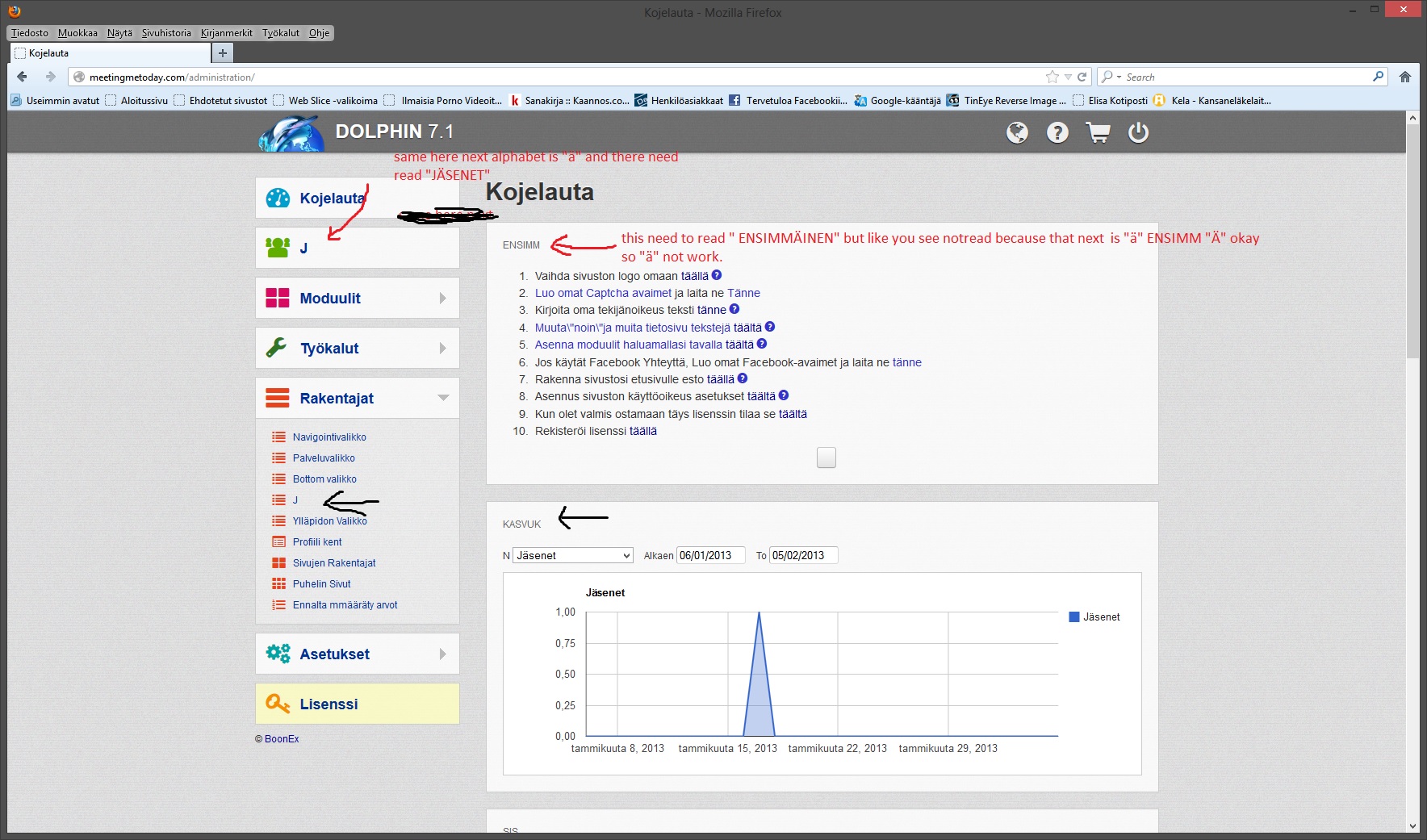Open the Jäsenet chart type dropdown
1427x840 pixels.
pyautogui.click(x=573, y=555)
